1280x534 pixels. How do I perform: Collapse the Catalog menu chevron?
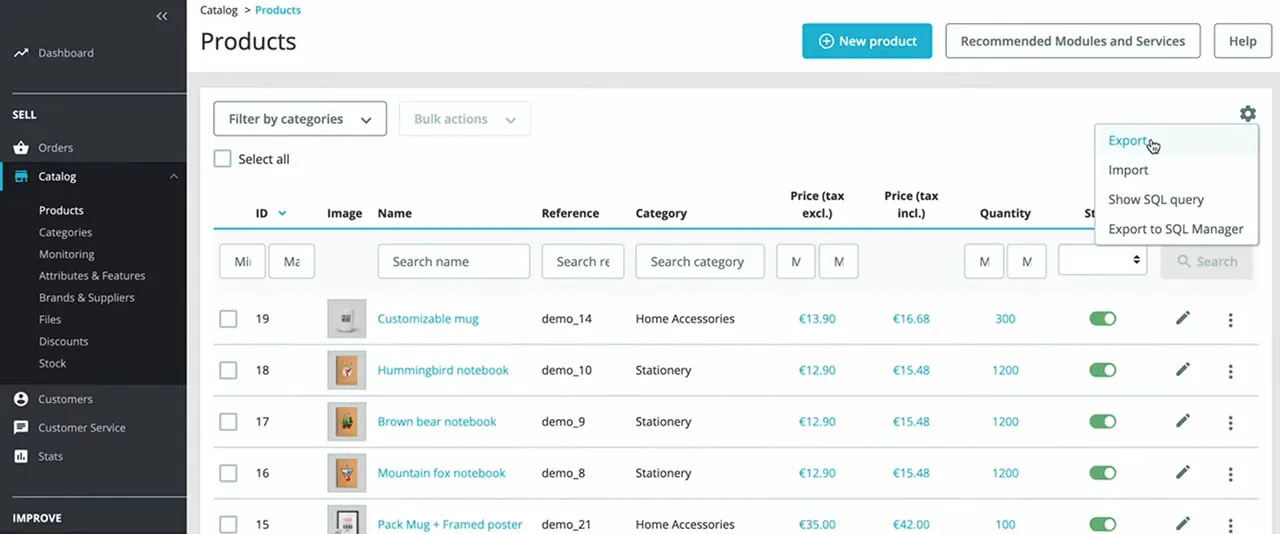173,176
